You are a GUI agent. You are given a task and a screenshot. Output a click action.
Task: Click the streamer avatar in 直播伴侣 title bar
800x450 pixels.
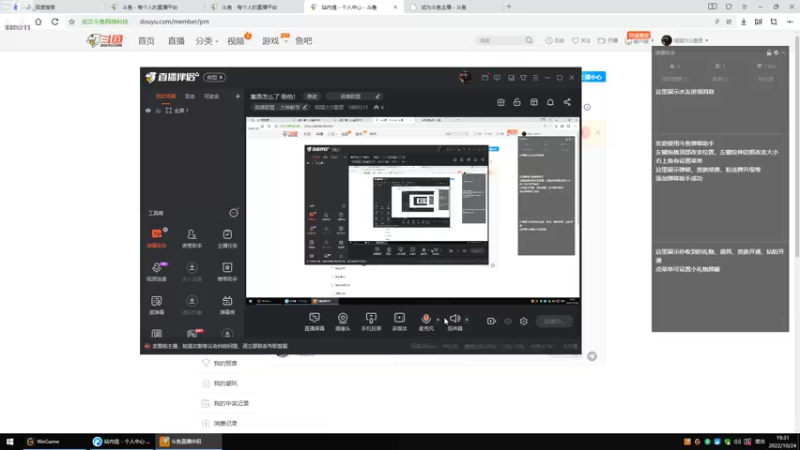pos(465,78)
